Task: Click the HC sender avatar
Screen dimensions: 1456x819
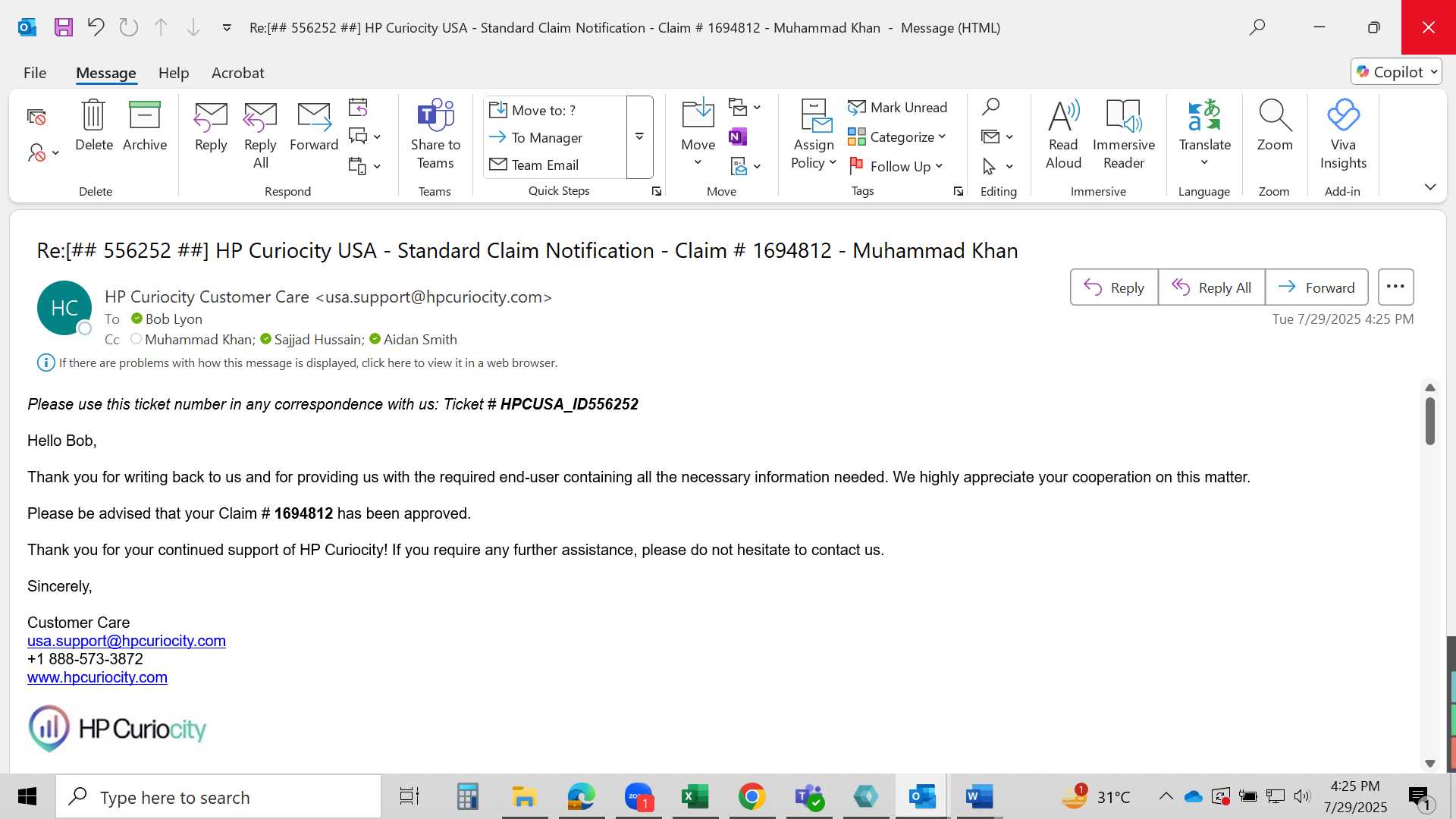Action: click(x=64, y=308)
